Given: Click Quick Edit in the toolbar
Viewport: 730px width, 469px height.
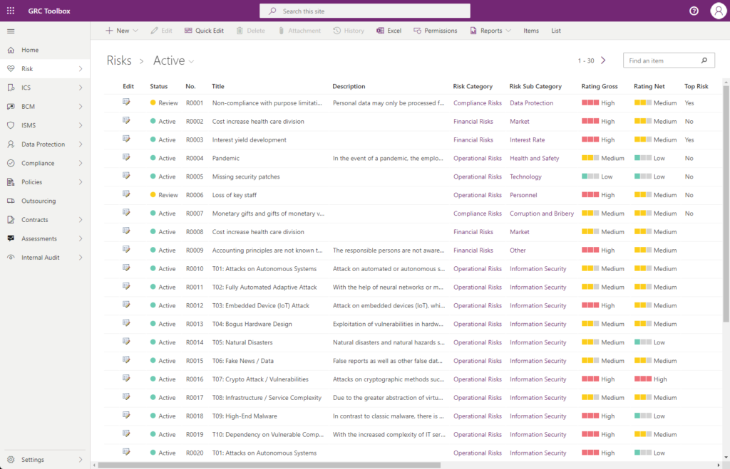Looking at the screenshot, I should click(x=204, y=31).
